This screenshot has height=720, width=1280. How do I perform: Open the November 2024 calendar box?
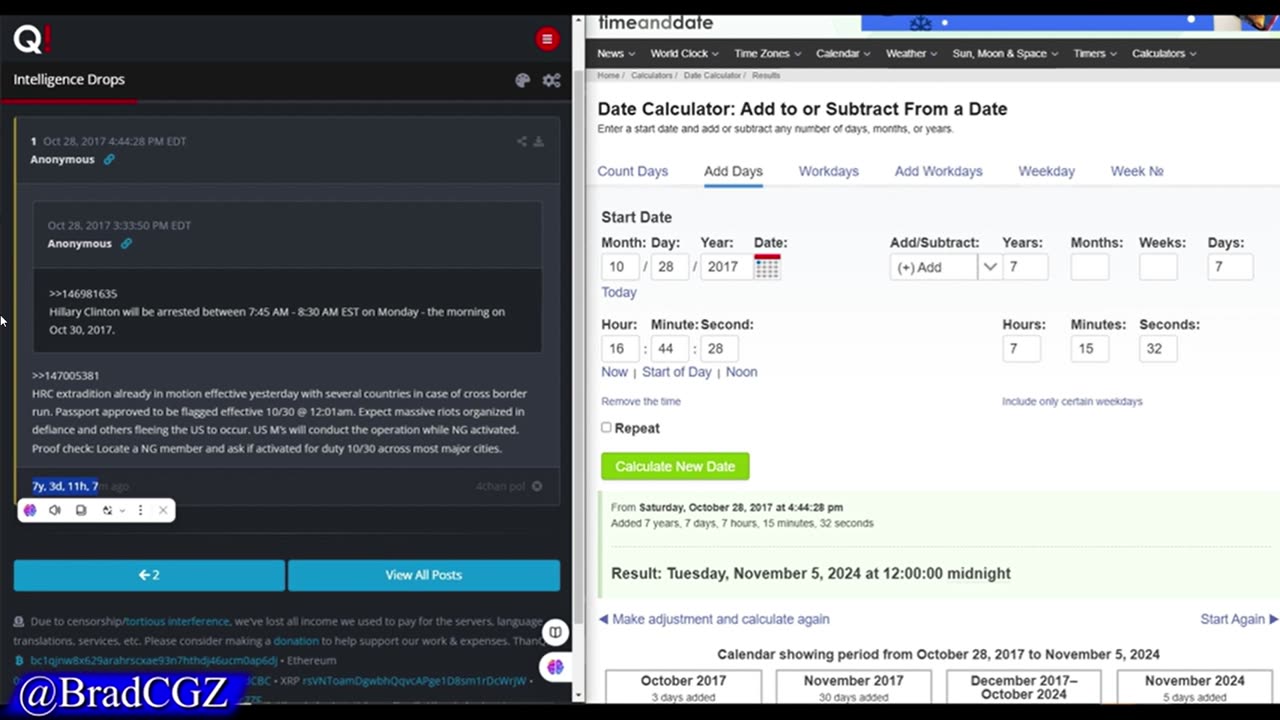(1195, 687)
